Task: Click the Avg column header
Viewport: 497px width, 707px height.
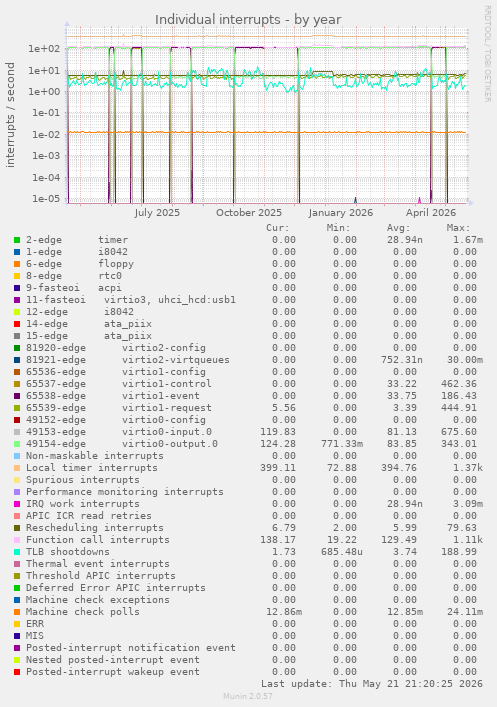Action: [x=398, y=228]
